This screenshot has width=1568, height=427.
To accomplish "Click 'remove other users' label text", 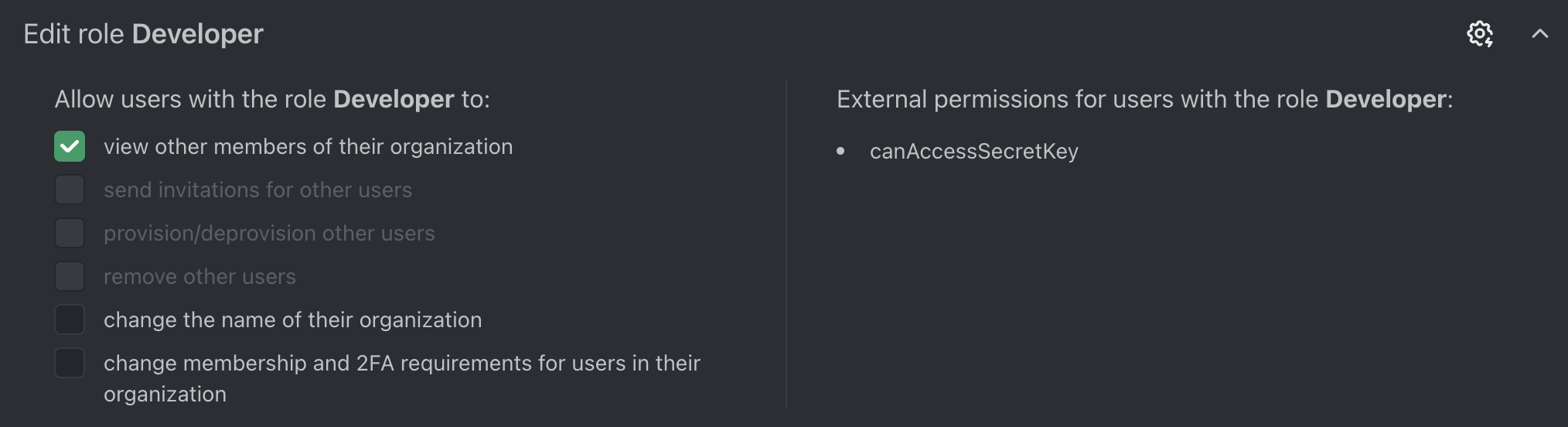I will pos(199,277).
